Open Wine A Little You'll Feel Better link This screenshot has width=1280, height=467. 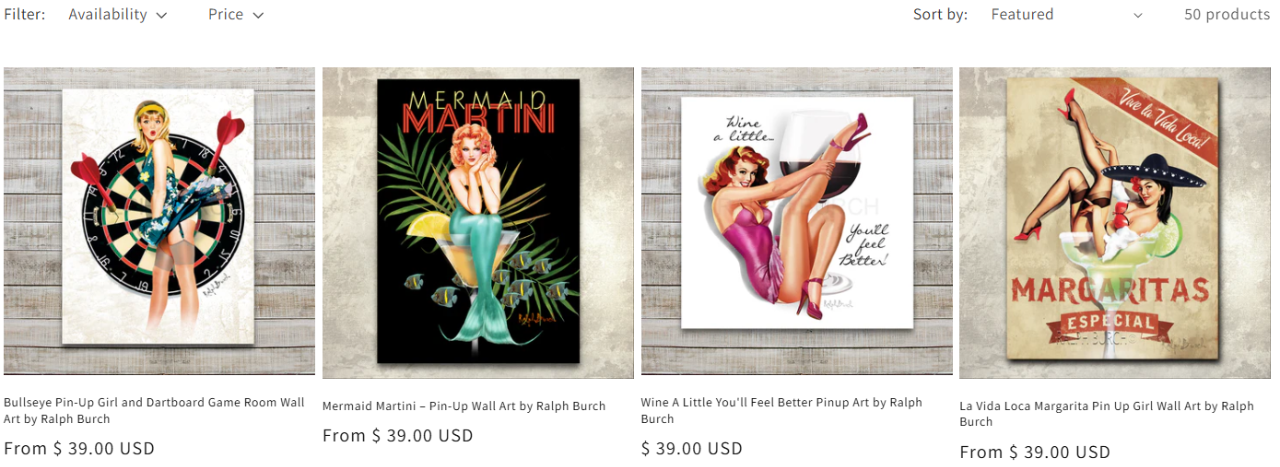pyautogui.click(x=782, y=411)
